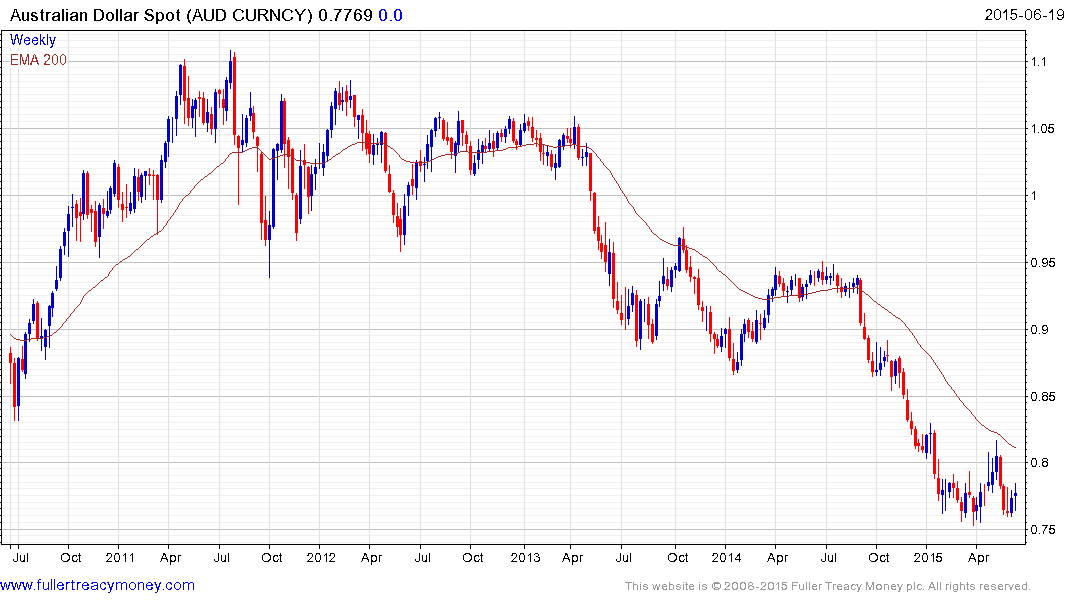
Task: Click the '2015' year label on the time axis
Action: tap(928, 557)
